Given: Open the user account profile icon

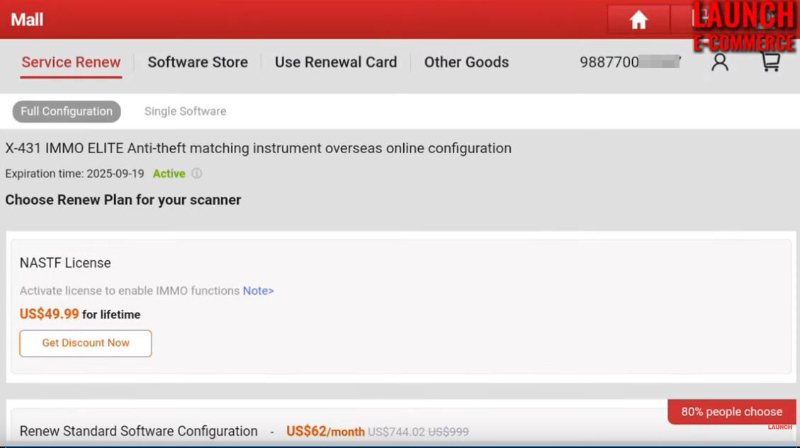Looking at the screenshot, I should [x=720, y=62].
